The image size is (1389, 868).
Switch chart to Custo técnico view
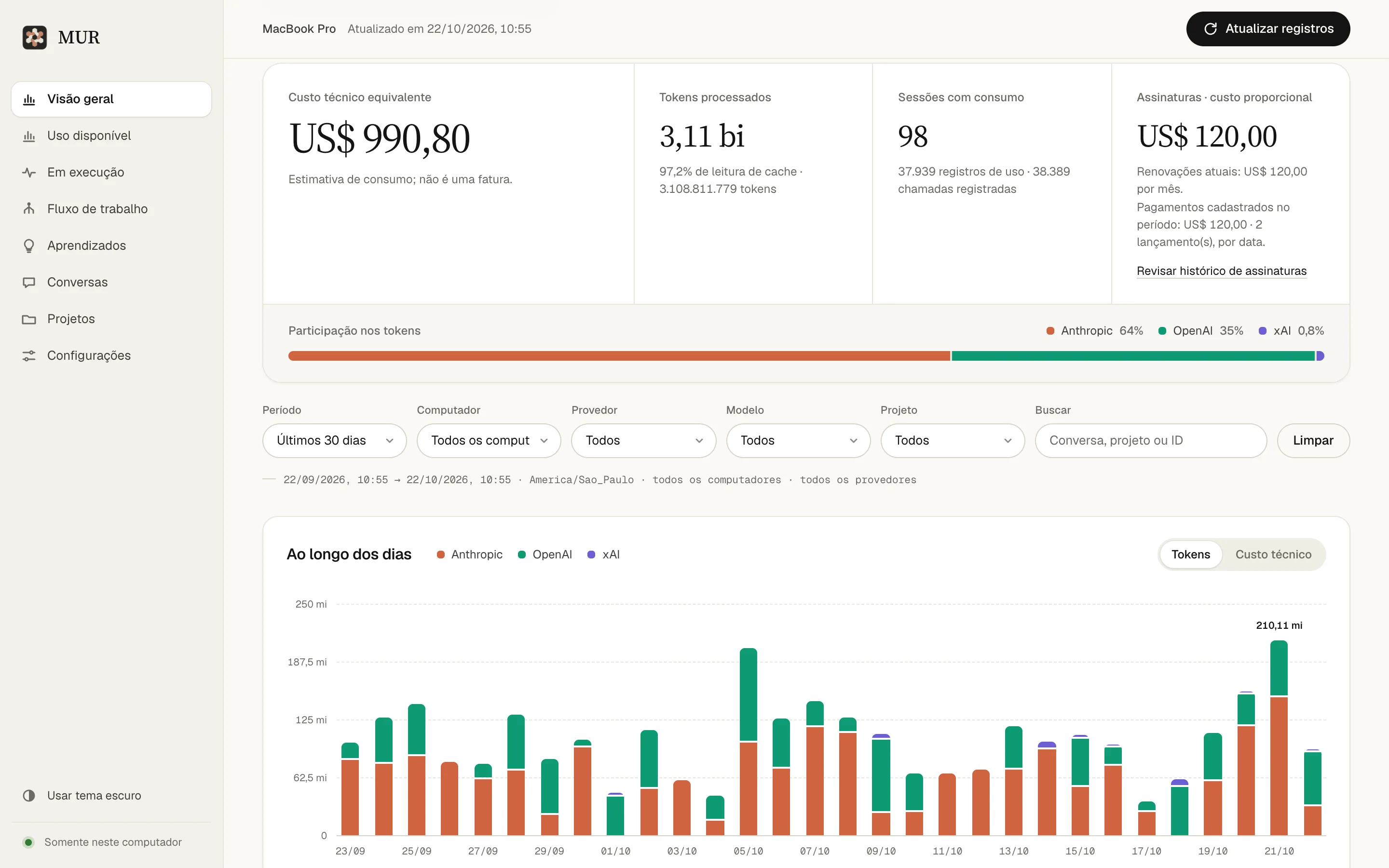1273,555
